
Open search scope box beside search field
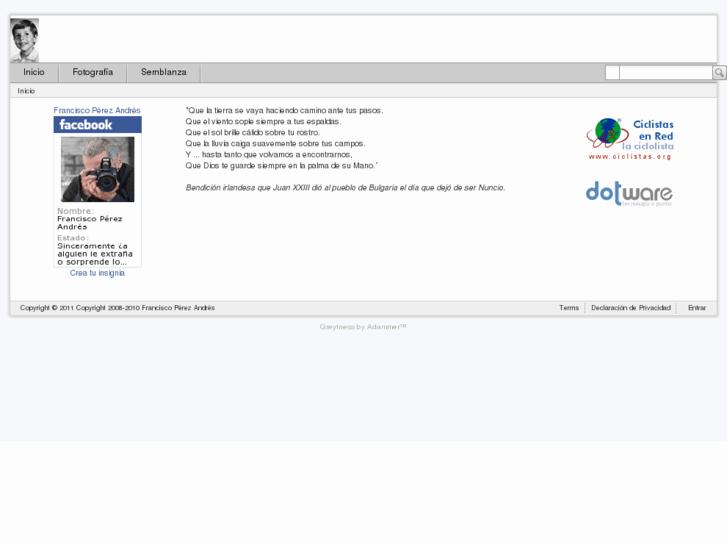point(612,72)
